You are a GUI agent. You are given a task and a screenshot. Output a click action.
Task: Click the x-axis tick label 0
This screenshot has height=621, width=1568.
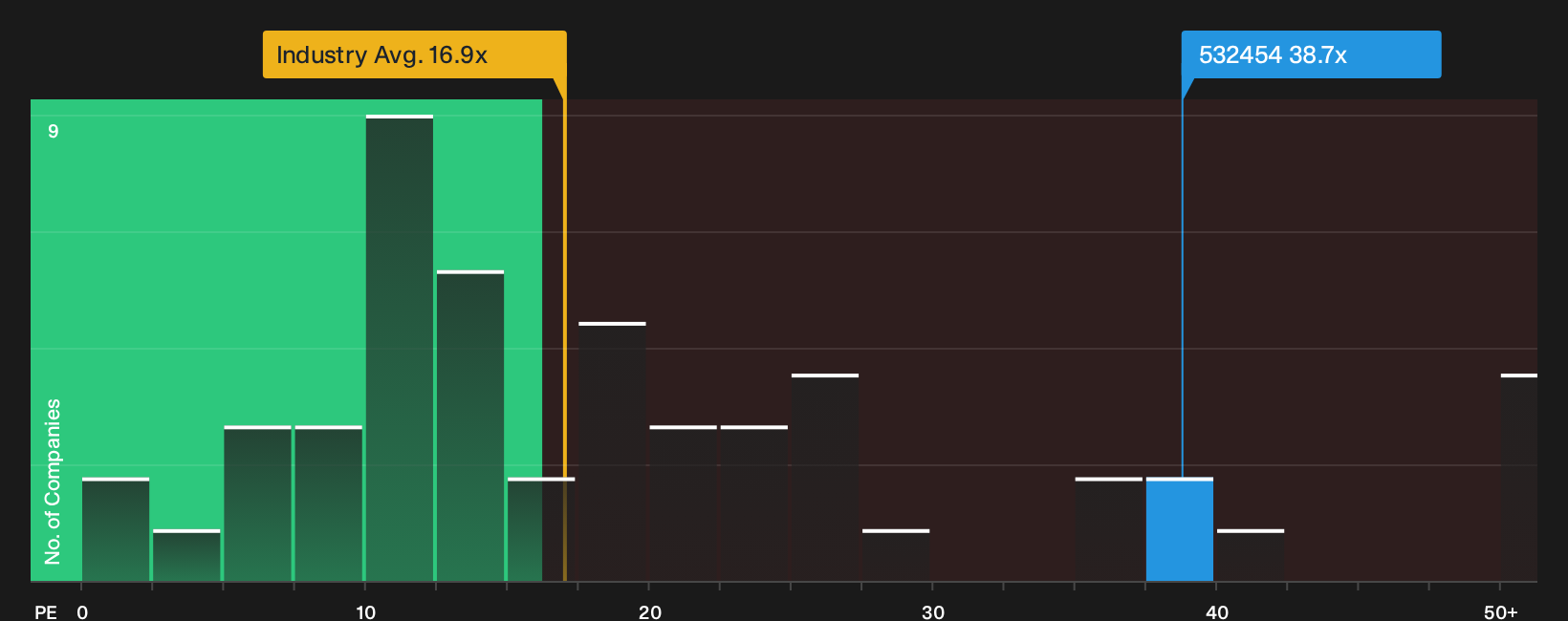[x=82, y=612]
